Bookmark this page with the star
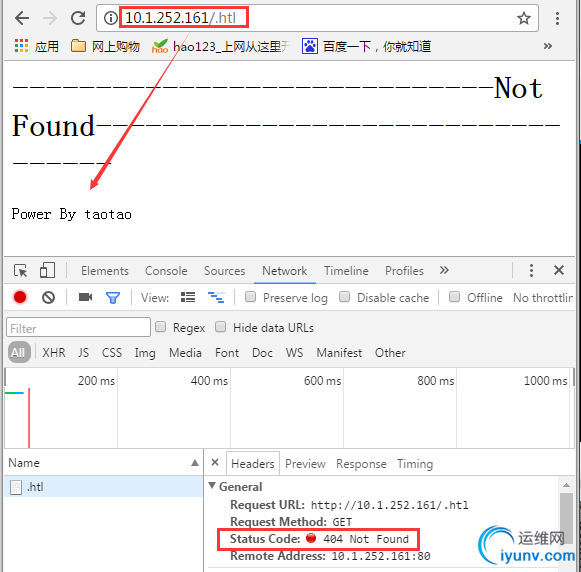This screenshot has height=572, width=581. click(x=524, y=18)
